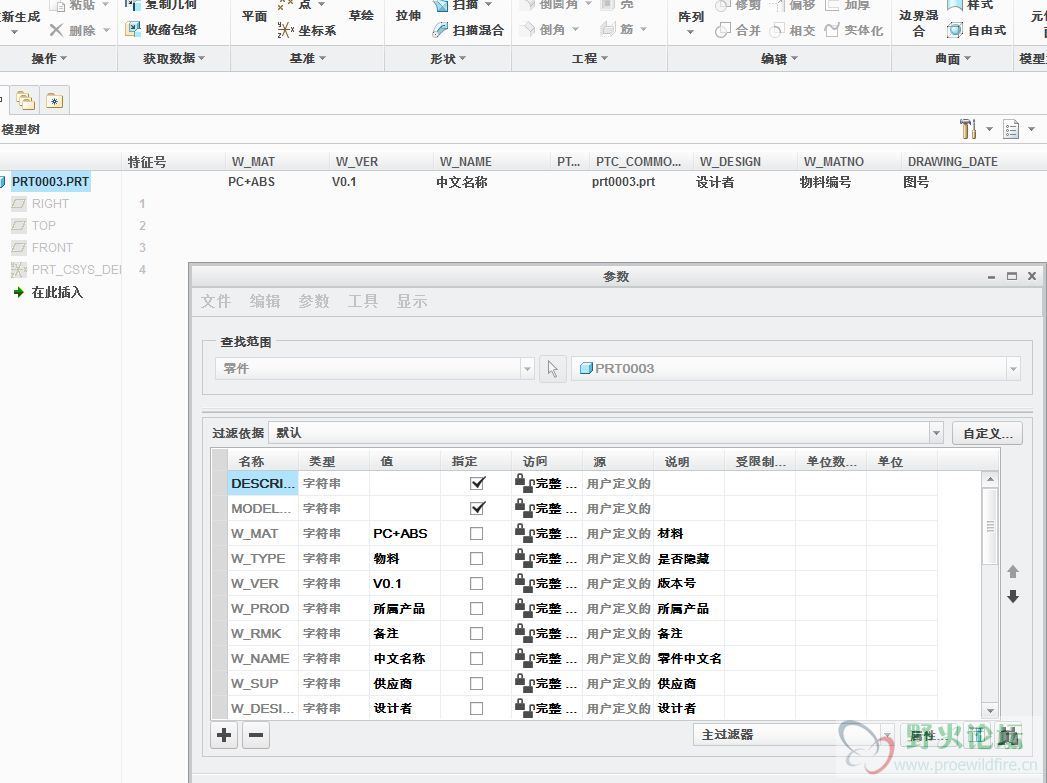The image size is (1047, 783).
Task: Select the RIGHT datum plane
Action: 40,204
